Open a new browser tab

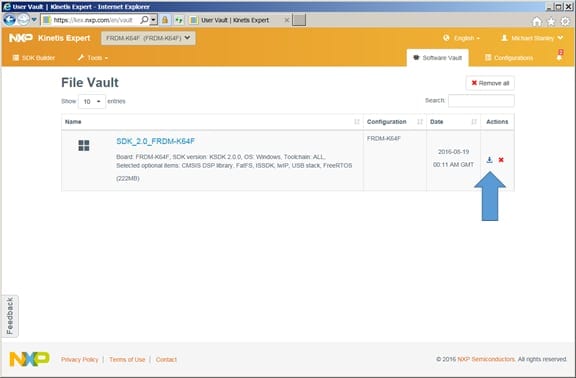click(x=299, y=20)
